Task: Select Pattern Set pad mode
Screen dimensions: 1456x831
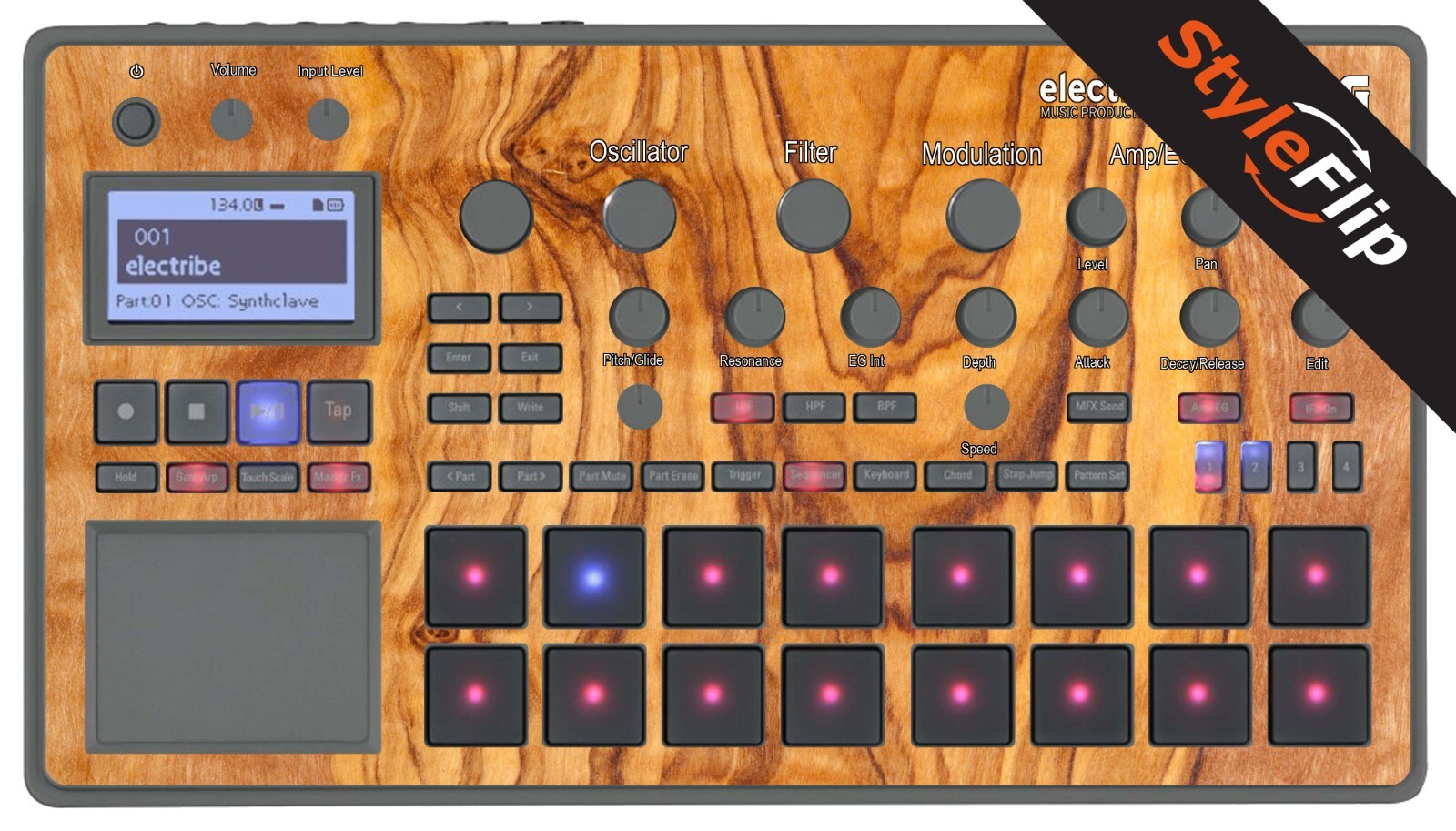Action: pos(1098,475)
